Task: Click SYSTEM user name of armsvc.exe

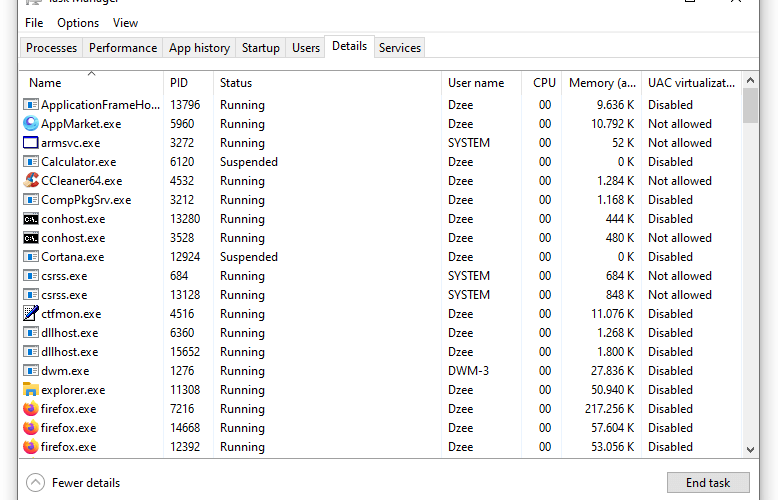Action: [x=468, y=143]
